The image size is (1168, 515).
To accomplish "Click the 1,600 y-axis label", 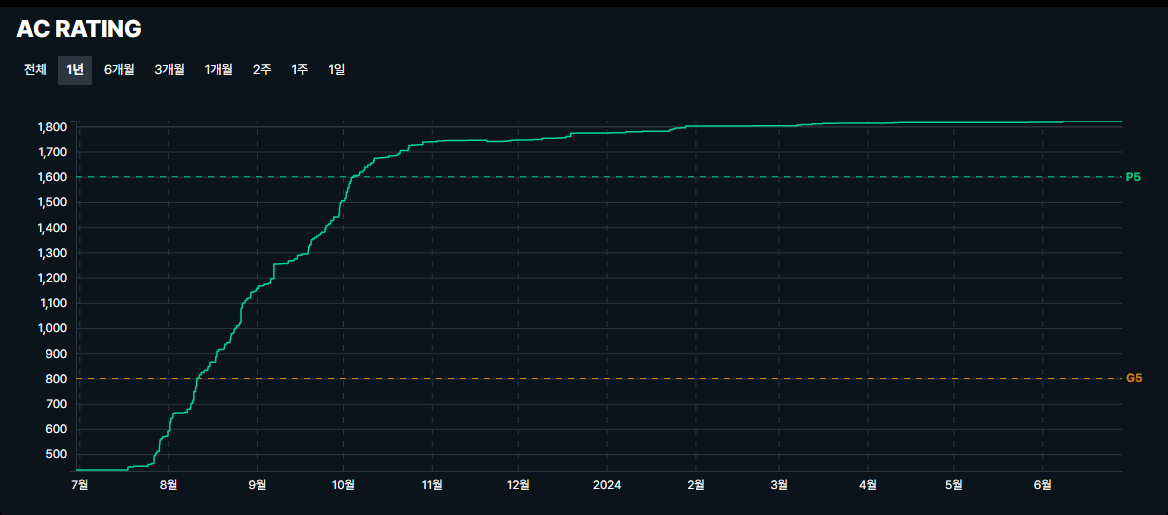I will click(53, 177).
